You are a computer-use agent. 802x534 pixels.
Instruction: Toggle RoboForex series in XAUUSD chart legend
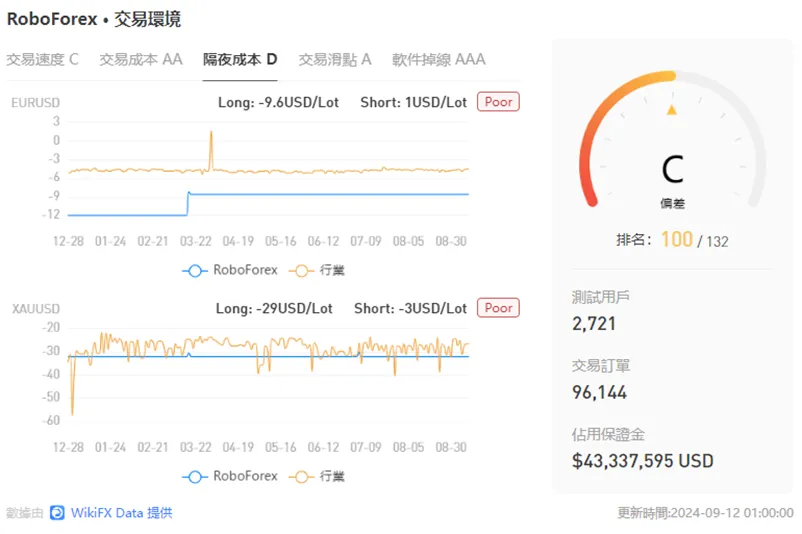[x=230, y=476]
